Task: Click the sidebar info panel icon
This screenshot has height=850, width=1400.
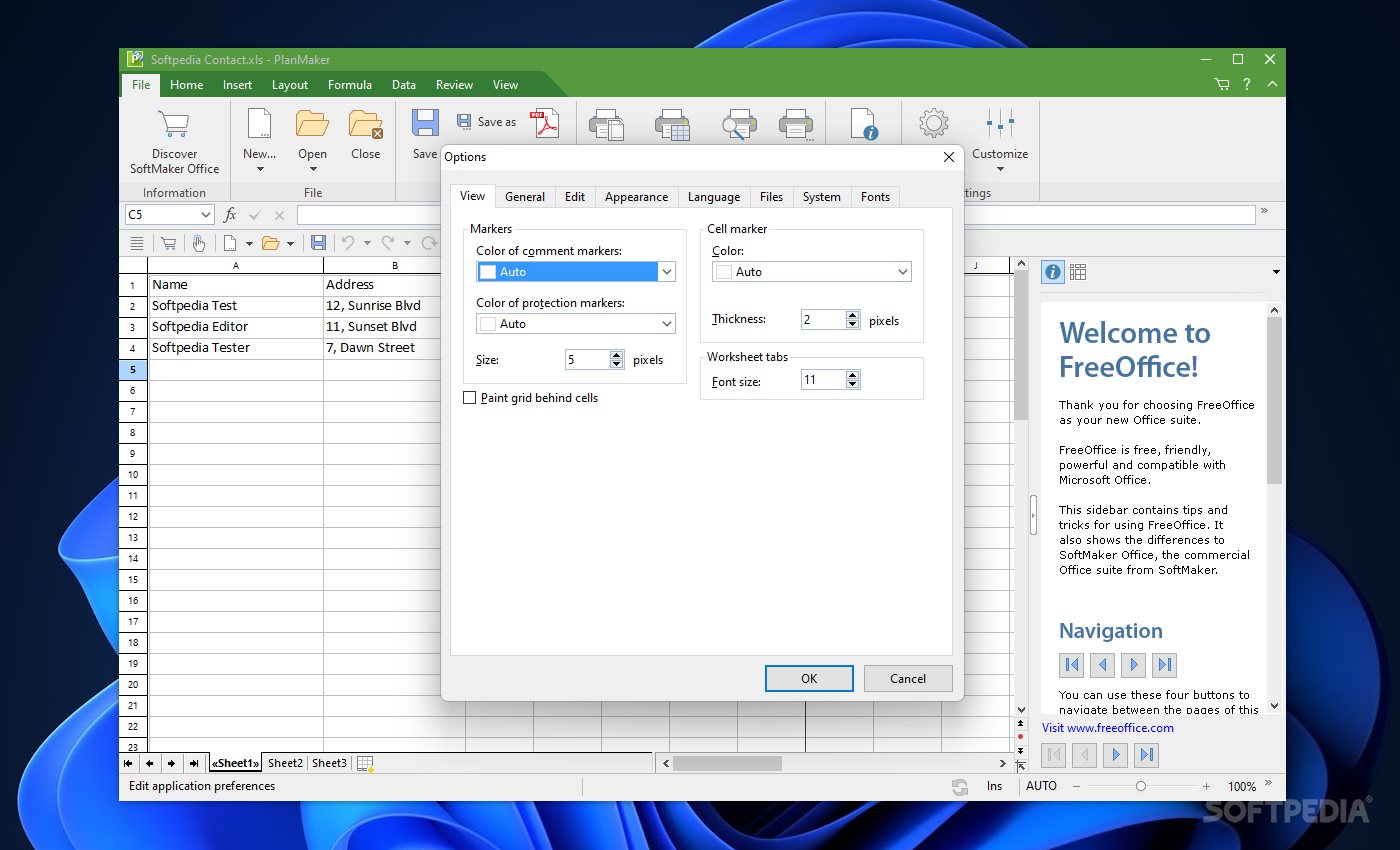Action: [x=1052, y=271]
